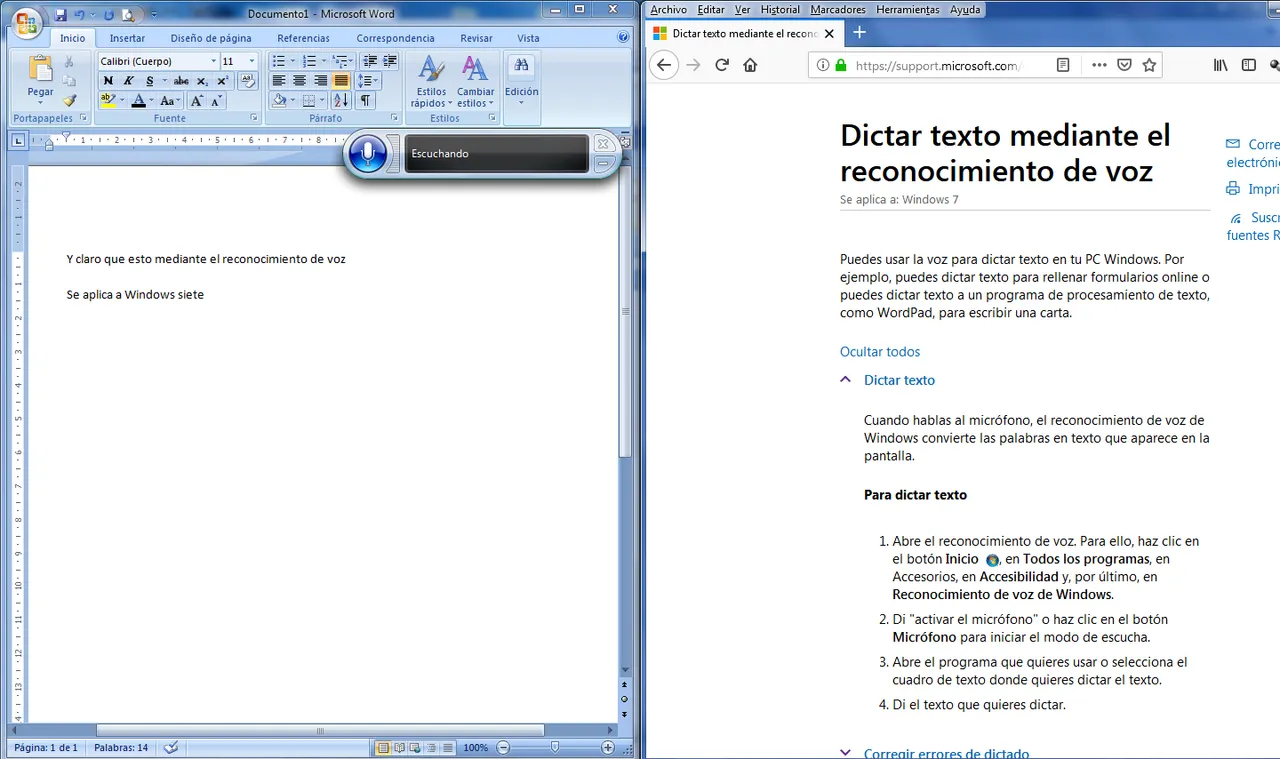
Task: Toggle strikethrough (abc) formatting
Action: 181,81
